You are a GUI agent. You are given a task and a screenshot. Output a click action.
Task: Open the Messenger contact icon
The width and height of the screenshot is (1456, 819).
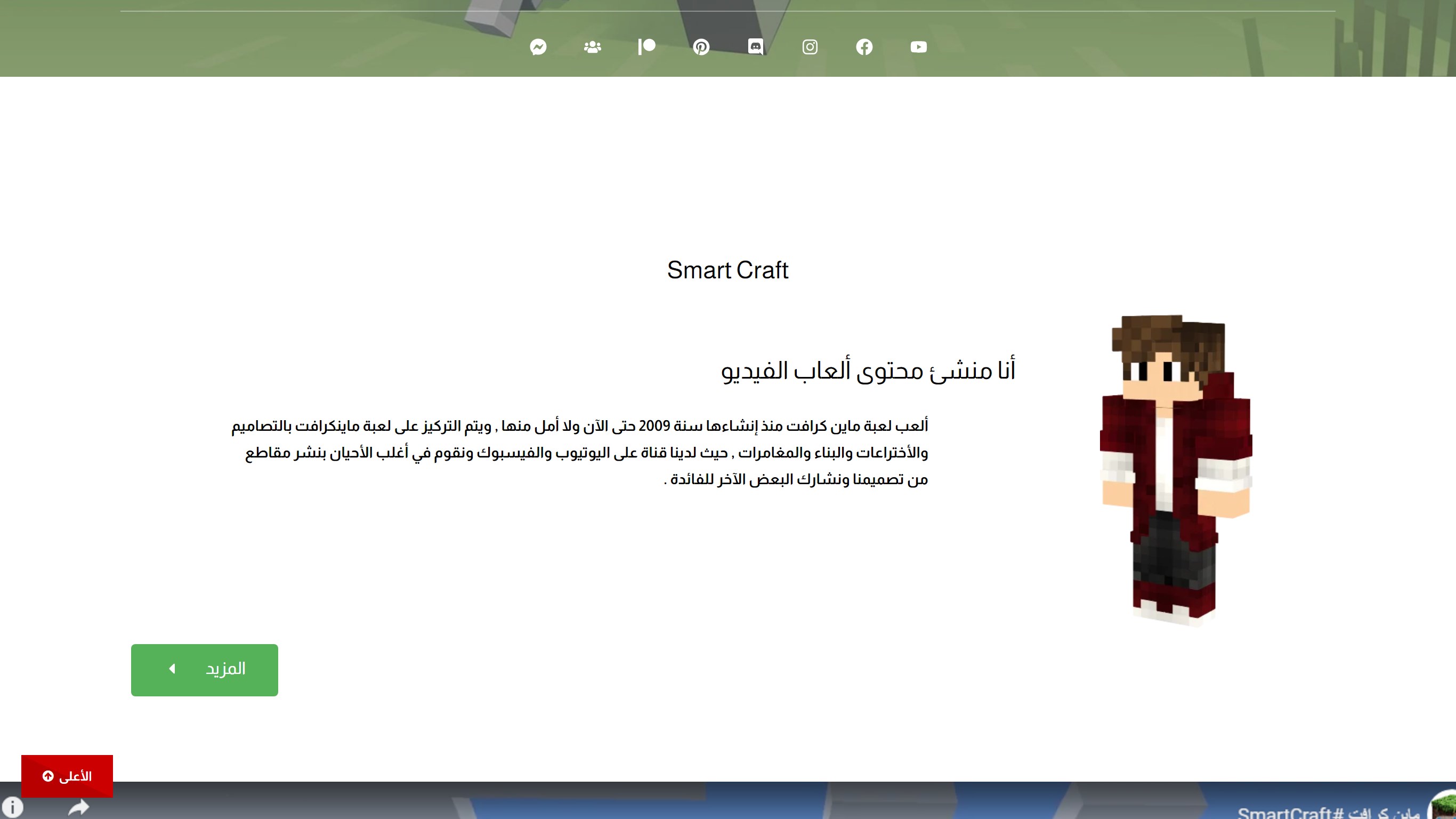(539, 47)
